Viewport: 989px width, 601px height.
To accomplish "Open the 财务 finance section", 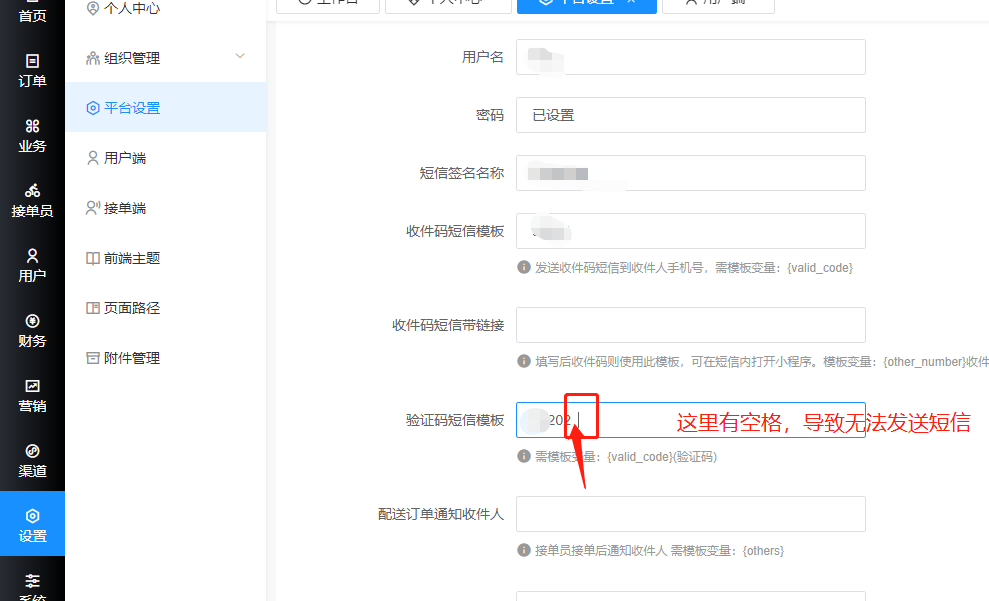I will pos(32,330).
